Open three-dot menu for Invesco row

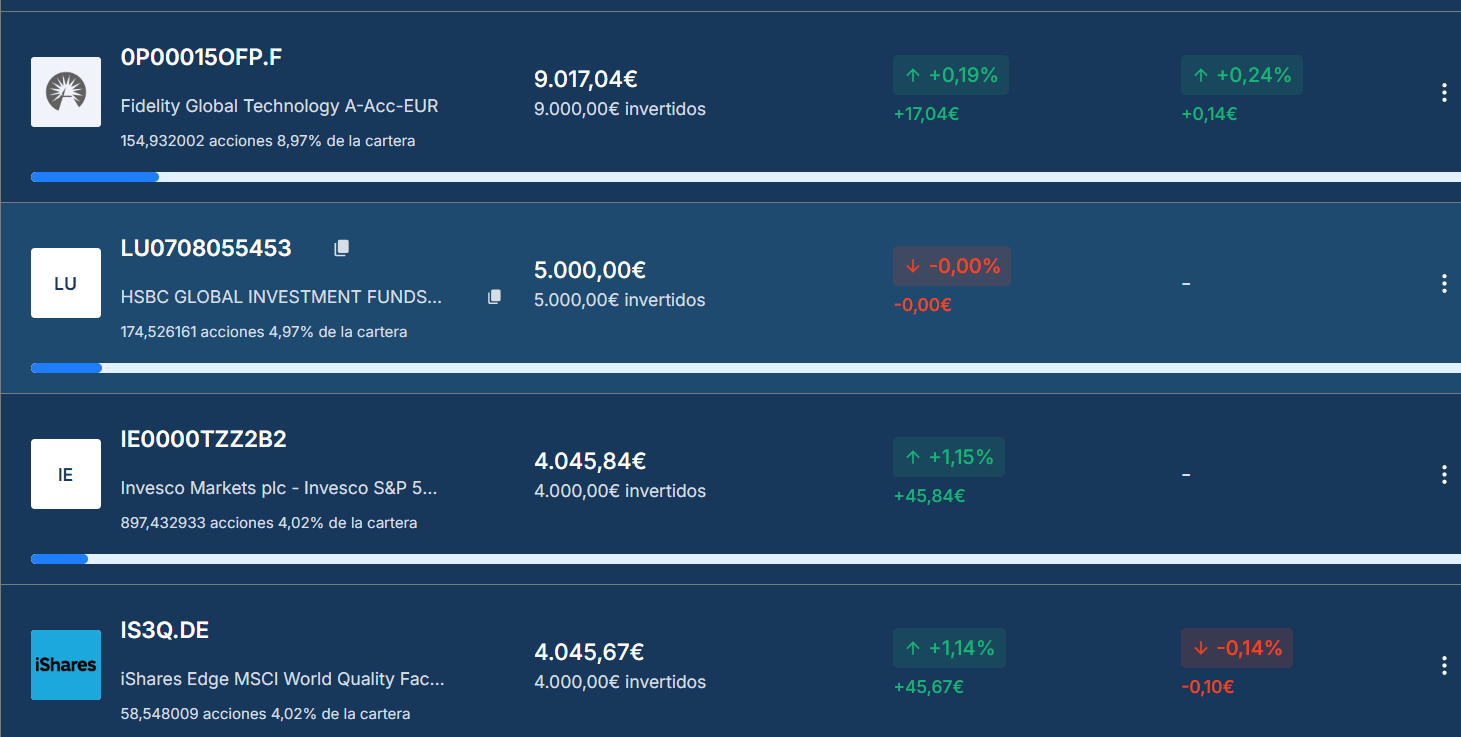point(1444,475)
